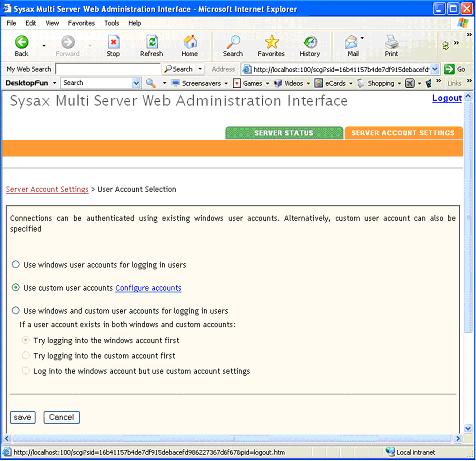Follow Server Account Settings breadcrumb link

pyautogui.click(x=47, y=189)
